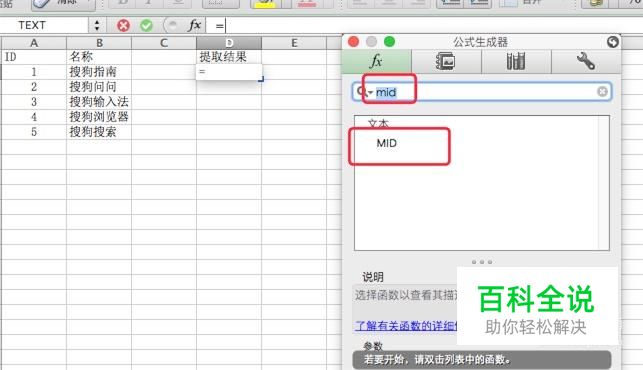Select column B header
The height and width of the screenshot is (370, 643).
pos(99,43)
